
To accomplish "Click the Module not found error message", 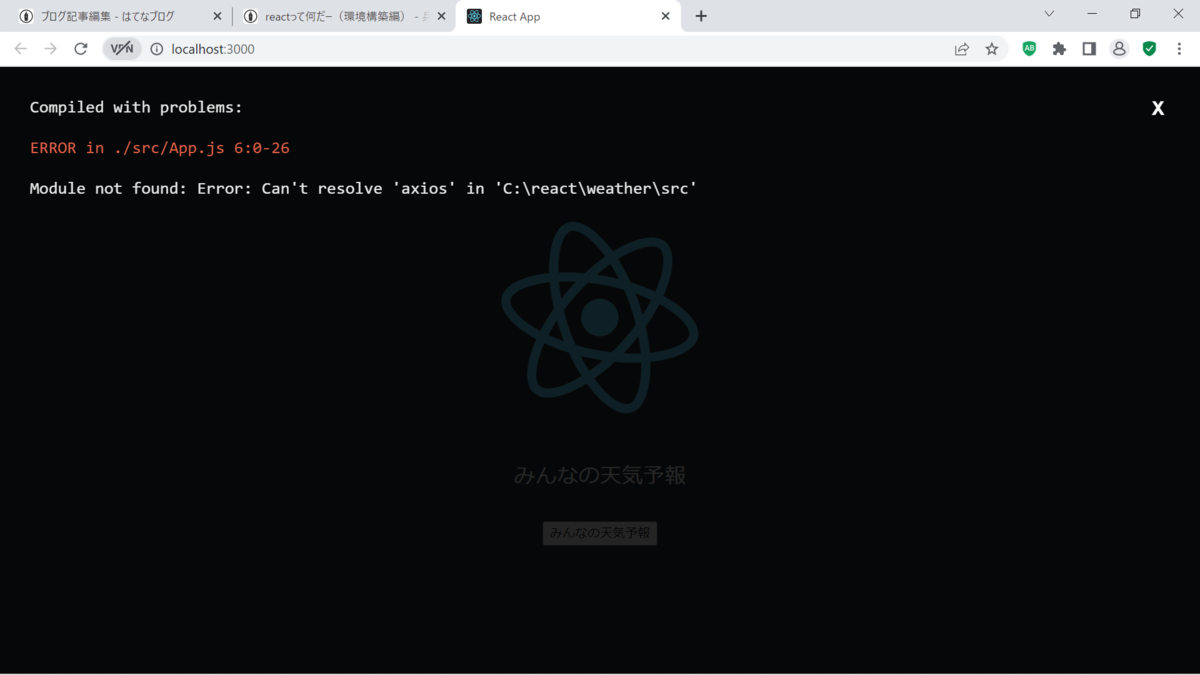I will (363, 188).
